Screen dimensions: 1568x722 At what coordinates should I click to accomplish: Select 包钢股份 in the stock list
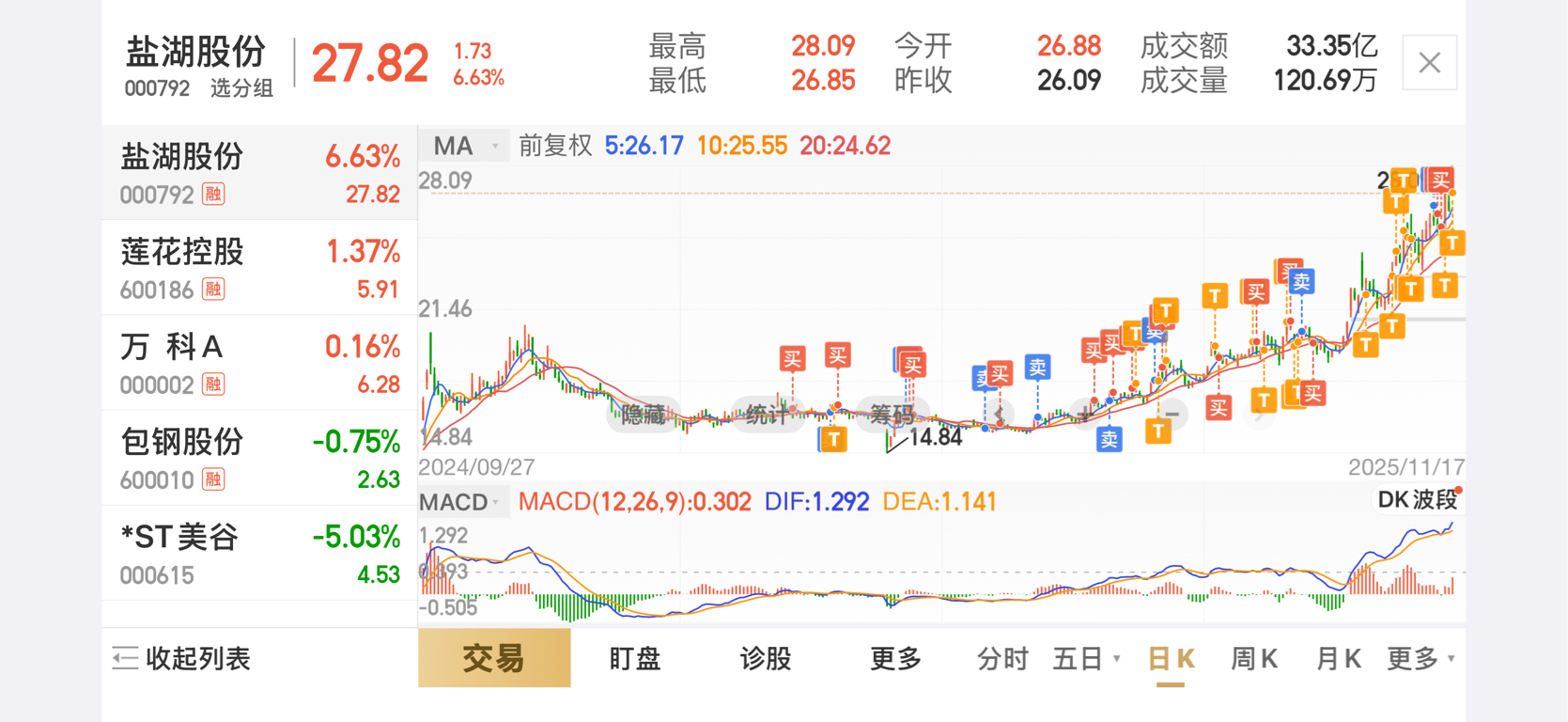(x=259, y=458)
